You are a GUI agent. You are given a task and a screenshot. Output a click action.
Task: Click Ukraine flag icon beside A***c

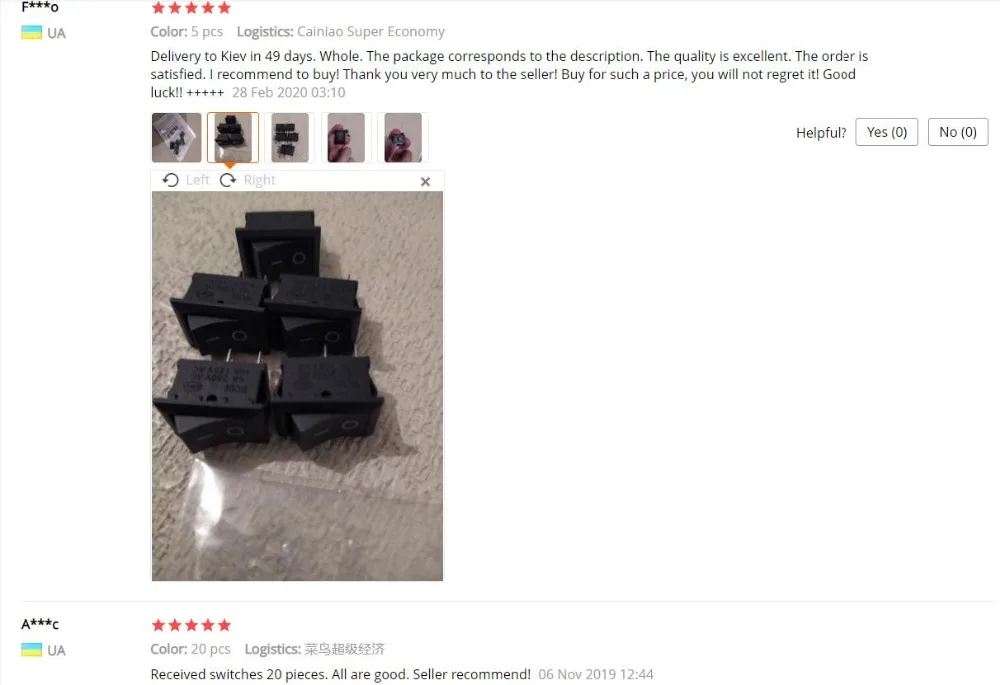31,650
